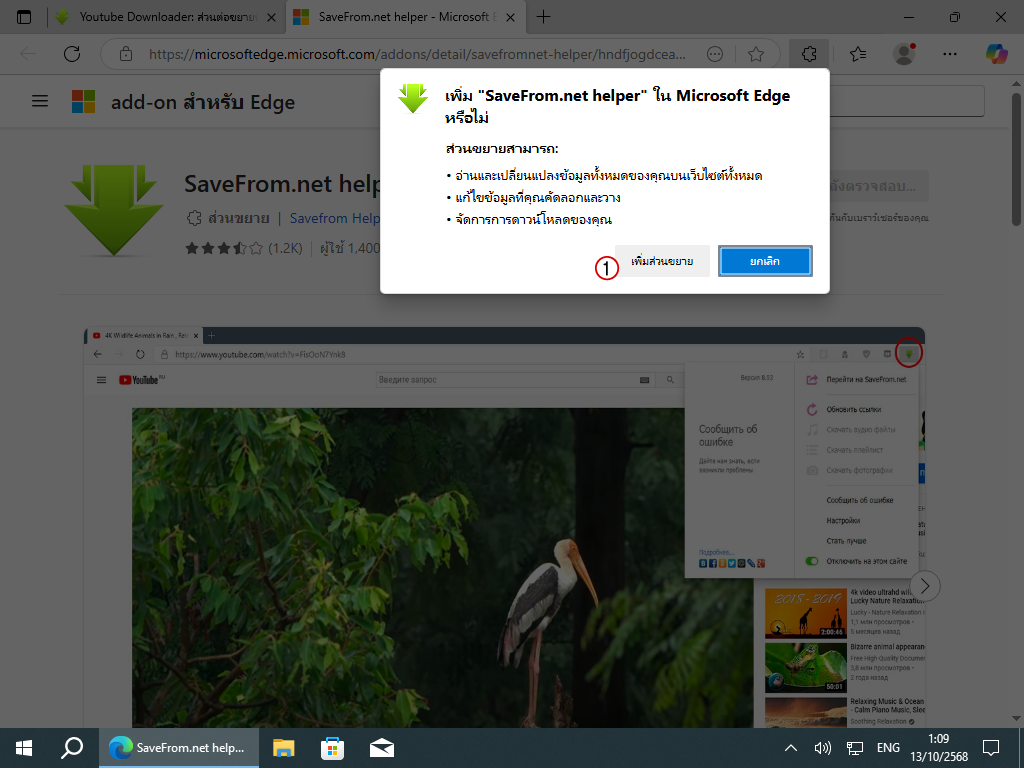Open a new tab with plus button
1024x768 pixels.
(x=544, y=17)
